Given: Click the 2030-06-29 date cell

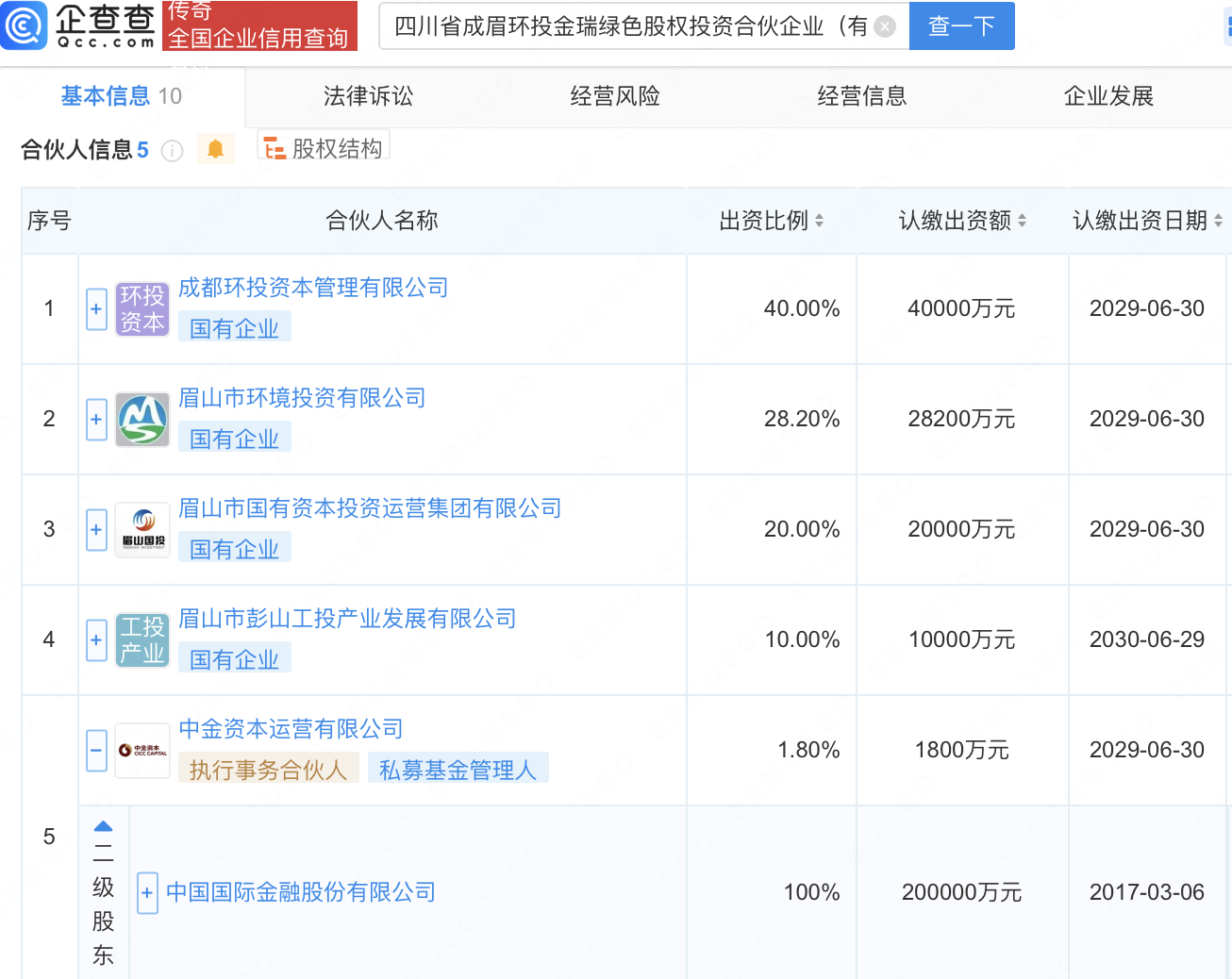Looking at the screenshot, I should [x=1147, y=640].
